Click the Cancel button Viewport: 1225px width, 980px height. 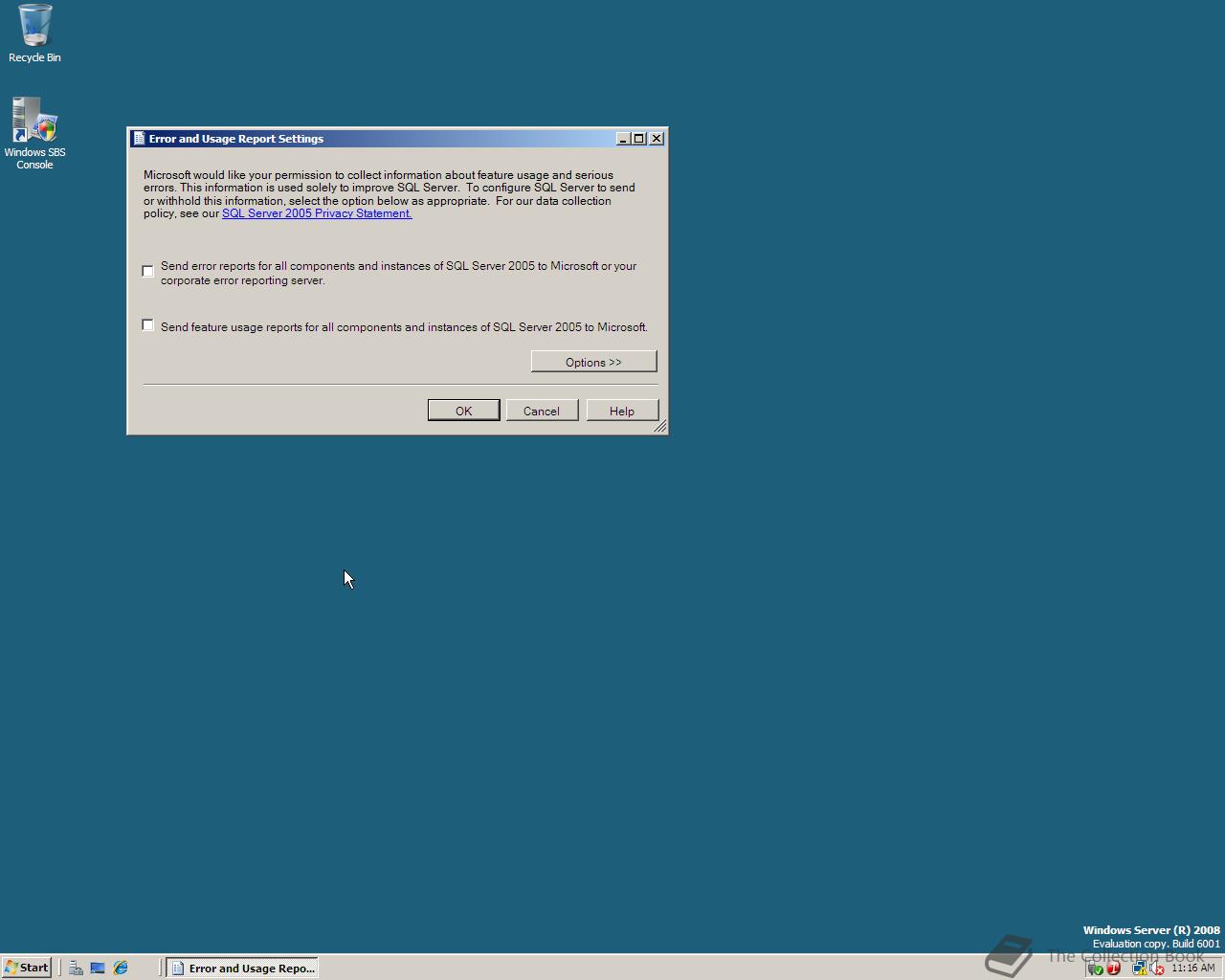click(x=542, y=411)
